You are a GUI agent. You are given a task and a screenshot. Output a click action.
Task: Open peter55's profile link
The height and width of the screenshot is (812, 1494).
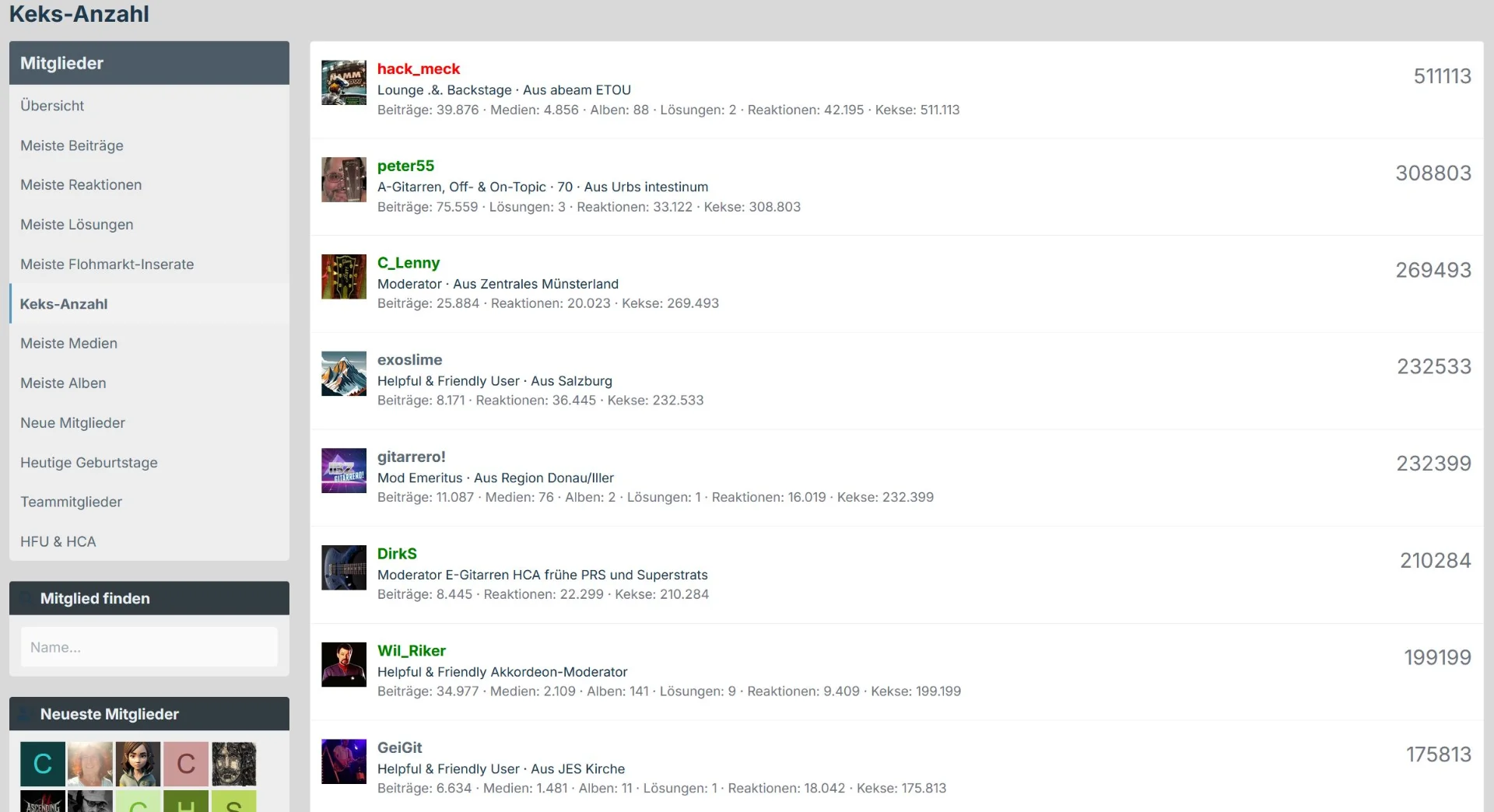pos(405,166)
